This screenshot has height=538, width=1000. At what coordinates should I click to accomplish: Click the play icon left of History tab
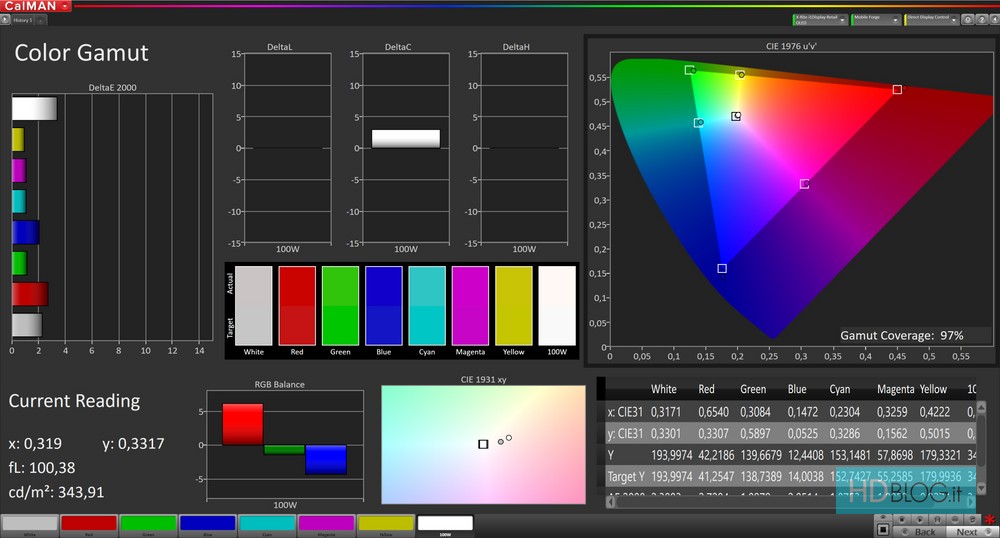[x=5, y=20]
